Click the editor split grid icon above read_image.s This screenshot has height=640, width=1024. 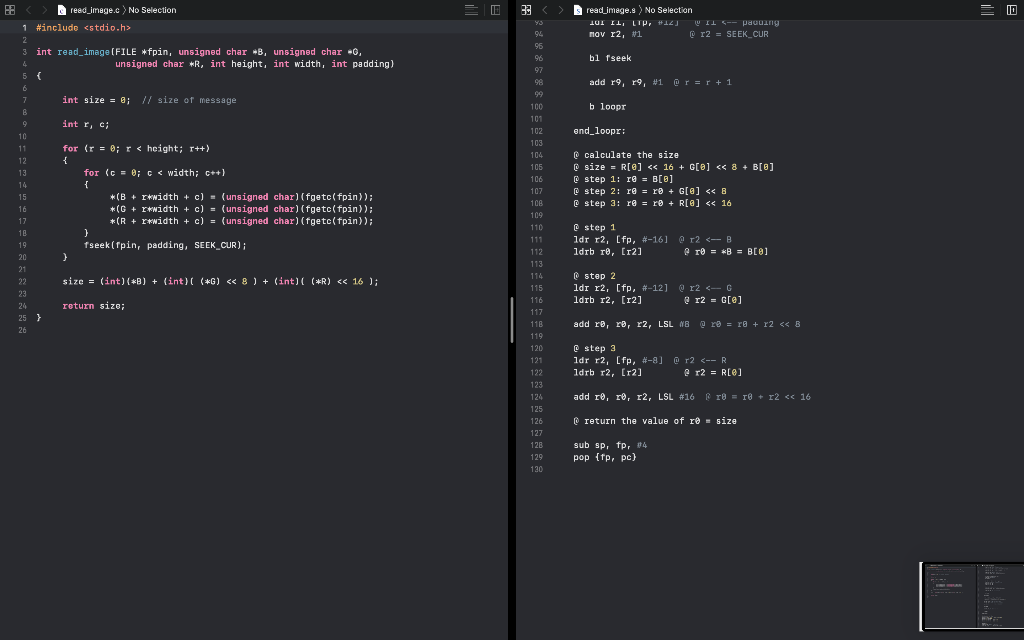(526, 8)
